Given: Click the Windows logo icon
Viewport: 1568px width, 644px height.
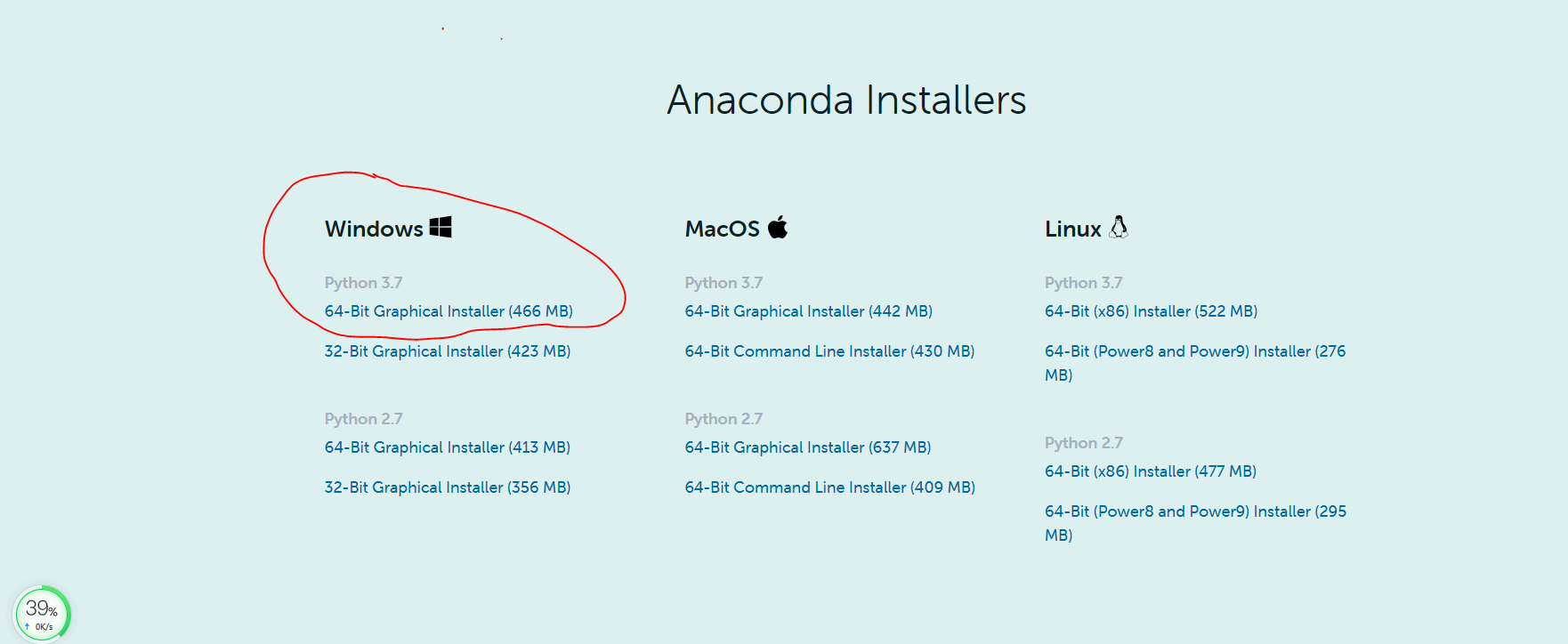Looking at the screenshot, I should tap(440, 227).
